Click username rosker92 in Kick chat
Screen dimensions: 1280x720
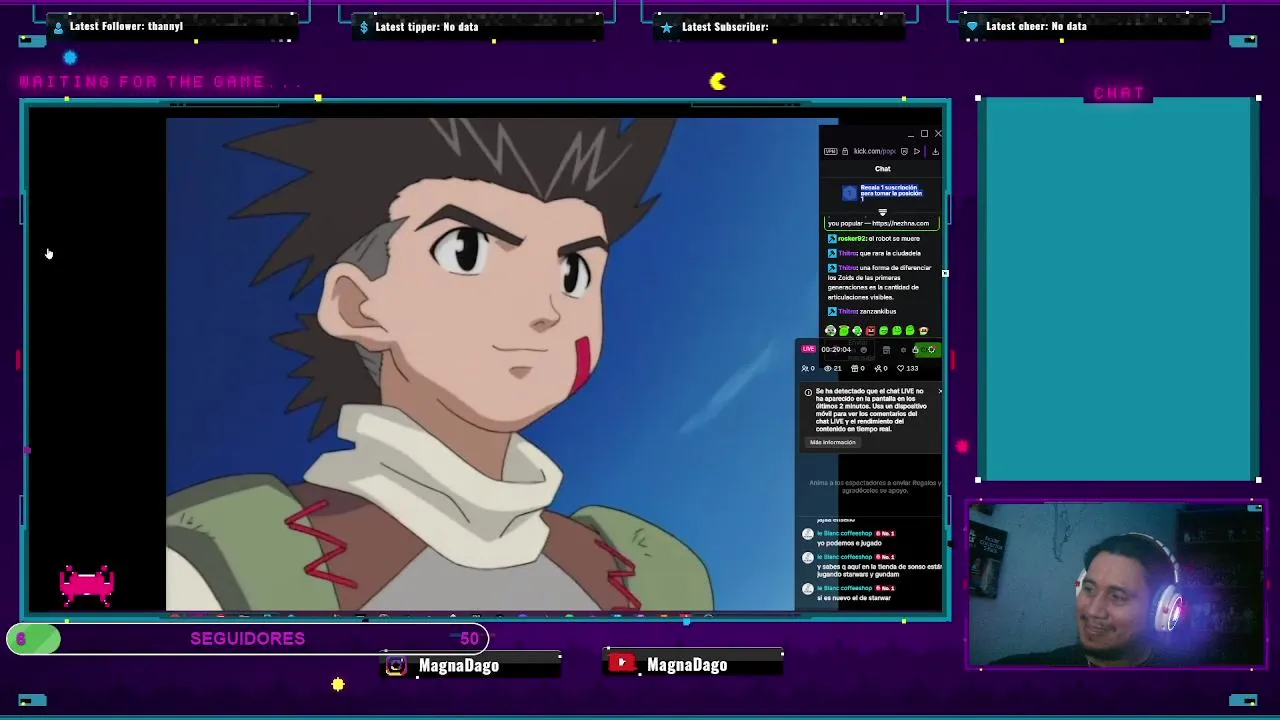tap(851, 238)
